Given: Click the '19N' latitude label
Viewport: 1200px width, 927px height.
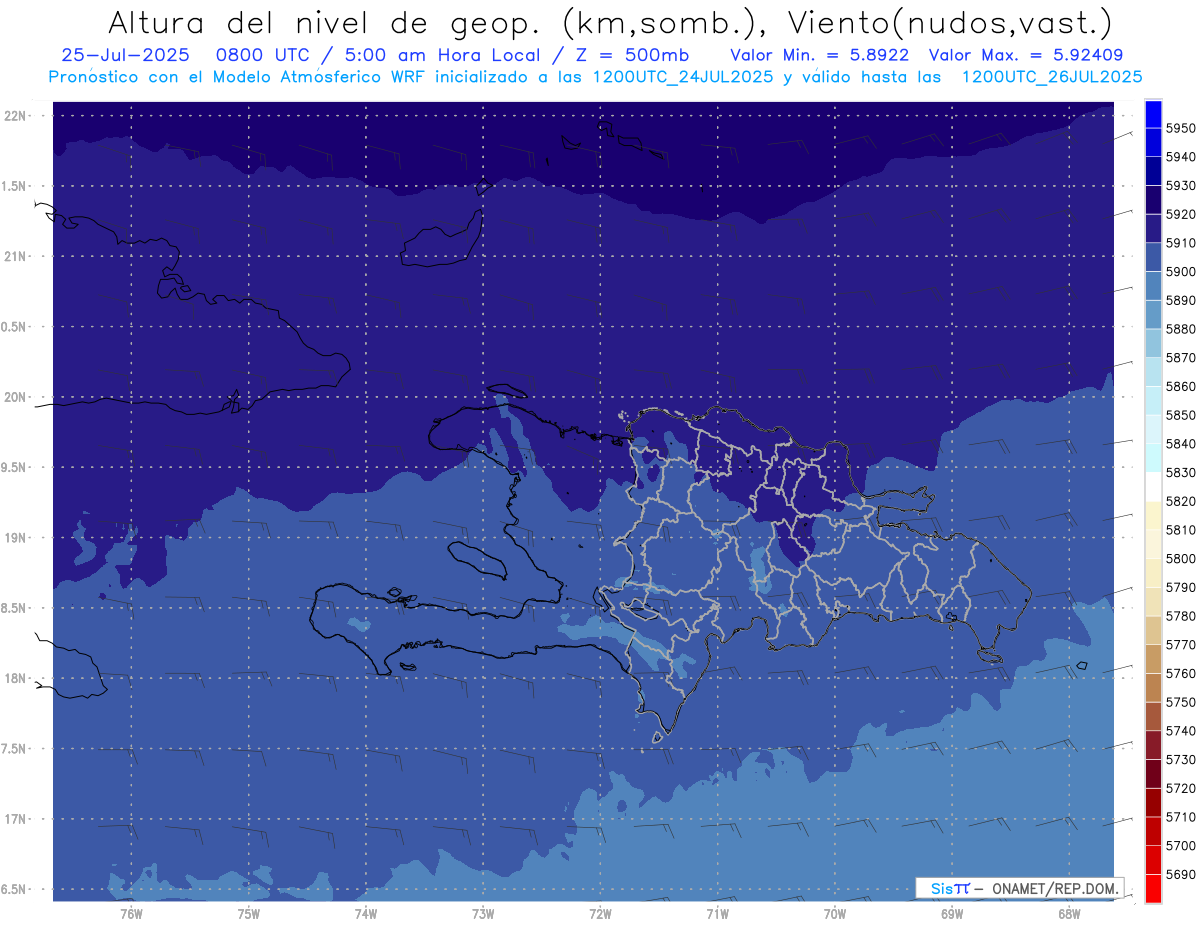Looking at the screenshot, I should point(15,537).
